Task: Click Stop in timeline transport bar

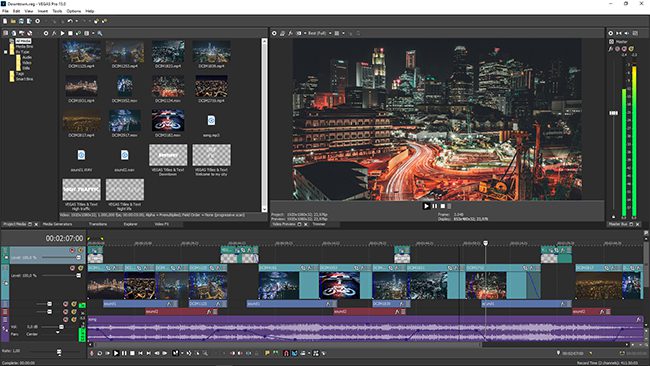Action: tap(132, 353)
